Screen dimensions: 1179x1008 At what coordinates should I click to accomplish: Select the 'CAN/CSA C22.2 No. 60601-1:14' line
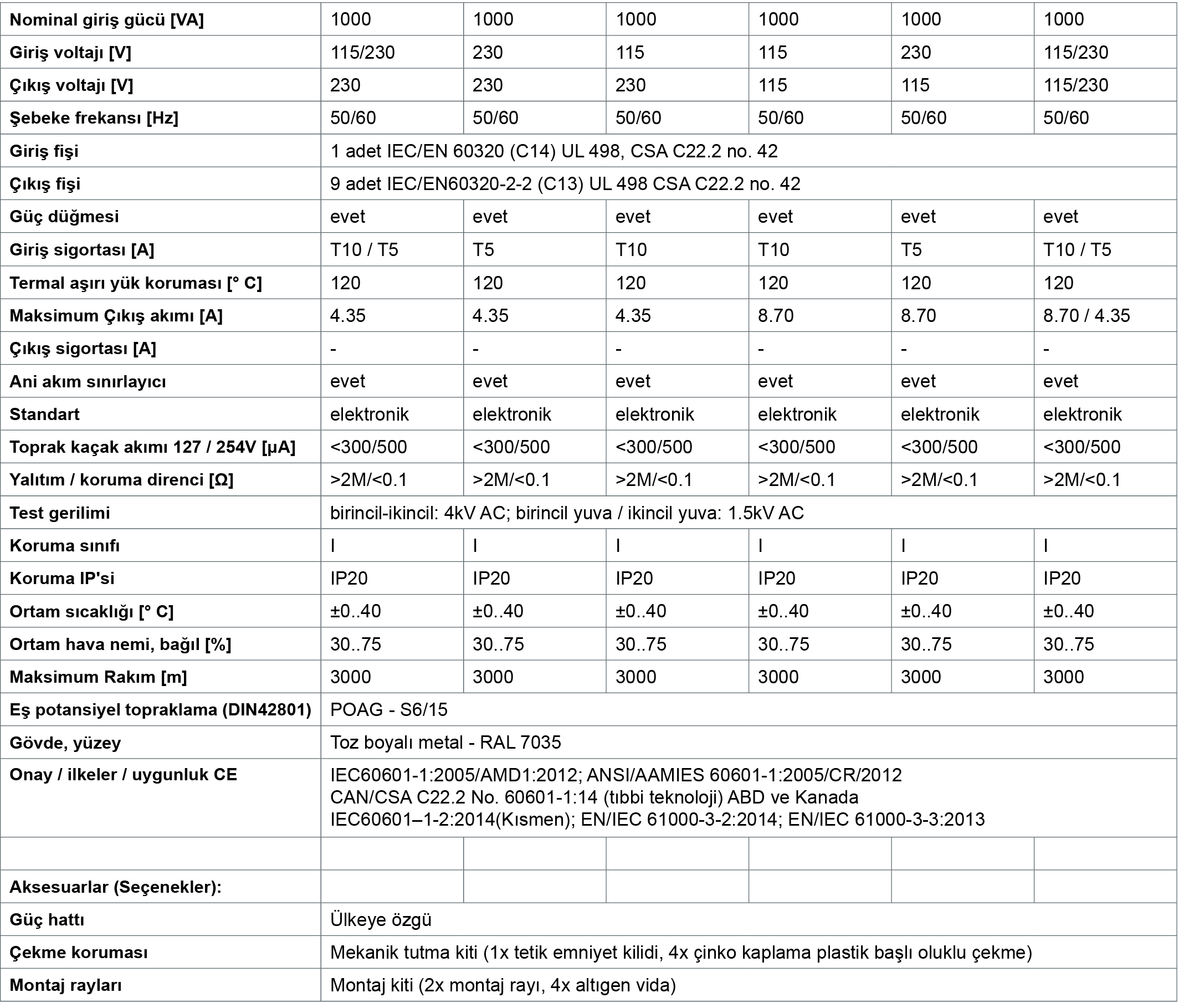tap(594, 797)
